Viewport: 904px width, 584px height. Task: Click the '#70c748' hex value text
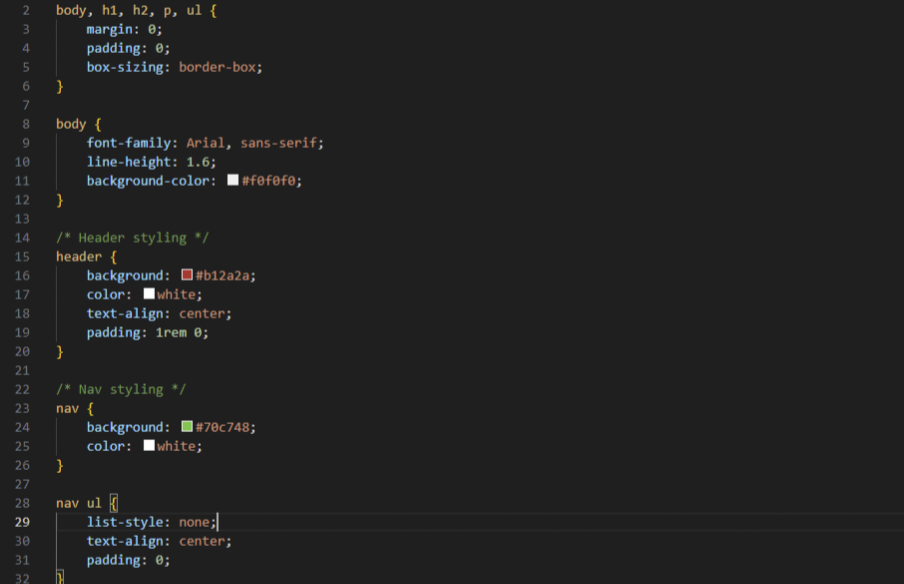(x=223, y=427)
